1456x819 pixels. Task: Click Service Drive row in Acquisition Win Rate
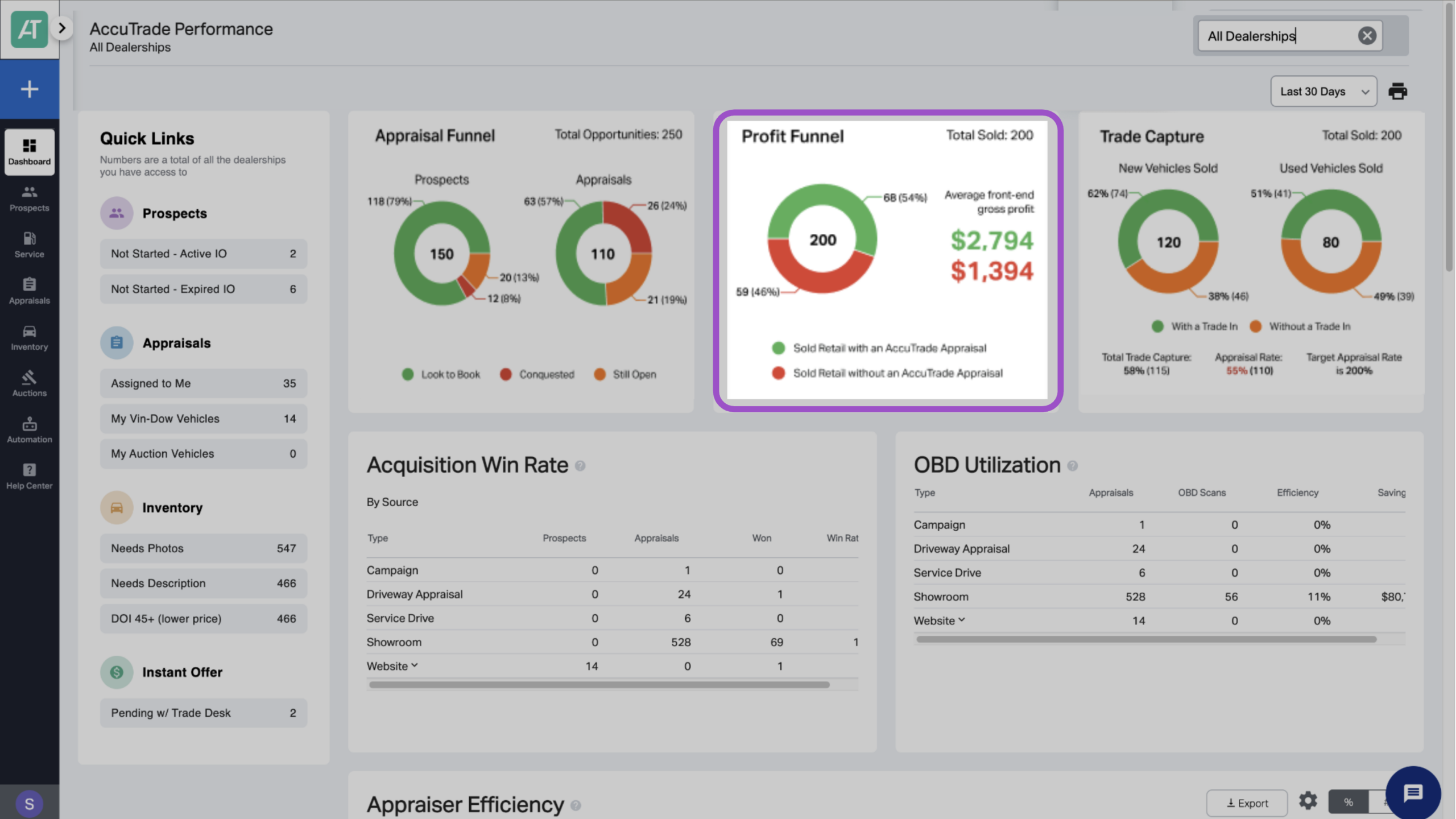pyautogui.click(x=613, y=618)
